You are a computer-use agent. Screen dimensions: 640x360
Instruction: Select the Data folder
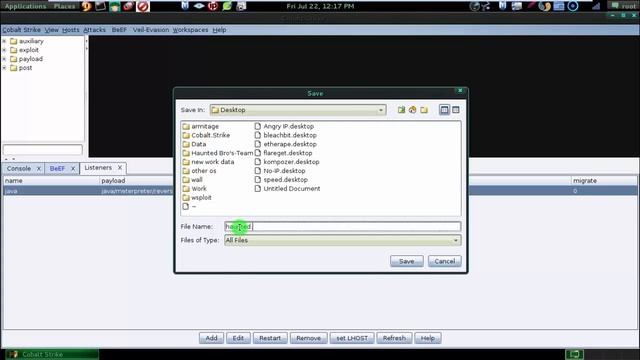coord(194,144)
